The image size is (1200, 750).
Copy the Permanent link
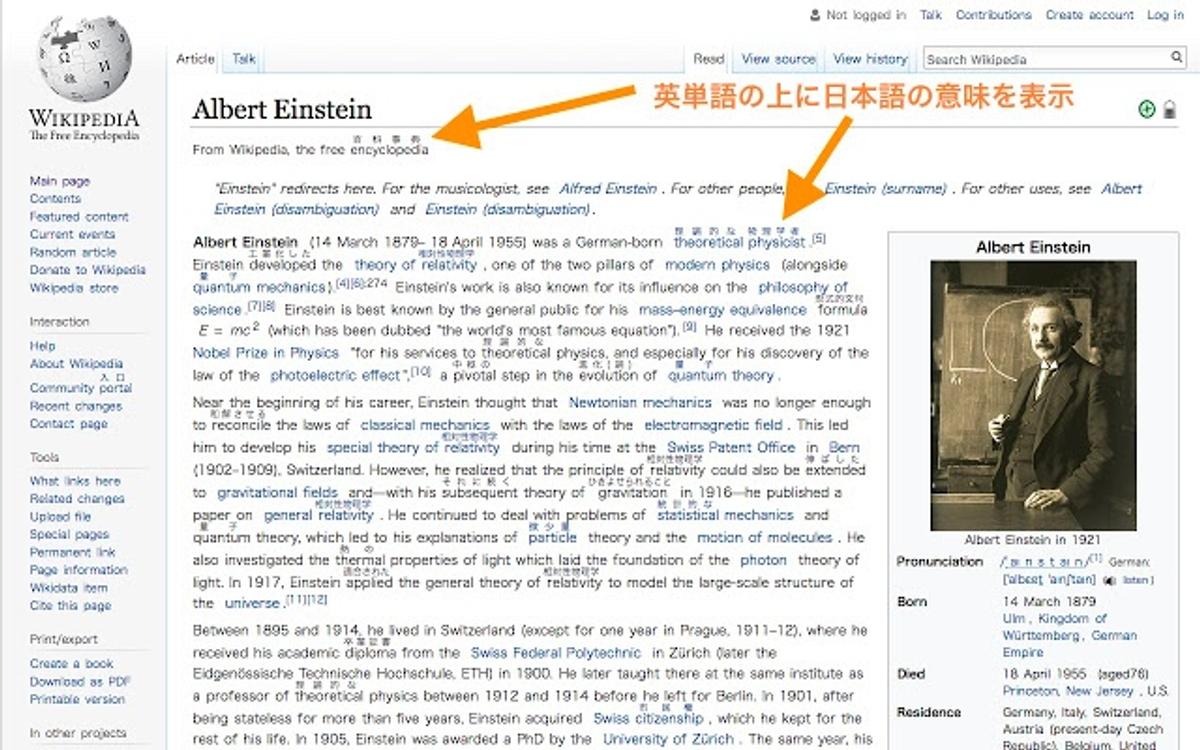tap(72, 552)
